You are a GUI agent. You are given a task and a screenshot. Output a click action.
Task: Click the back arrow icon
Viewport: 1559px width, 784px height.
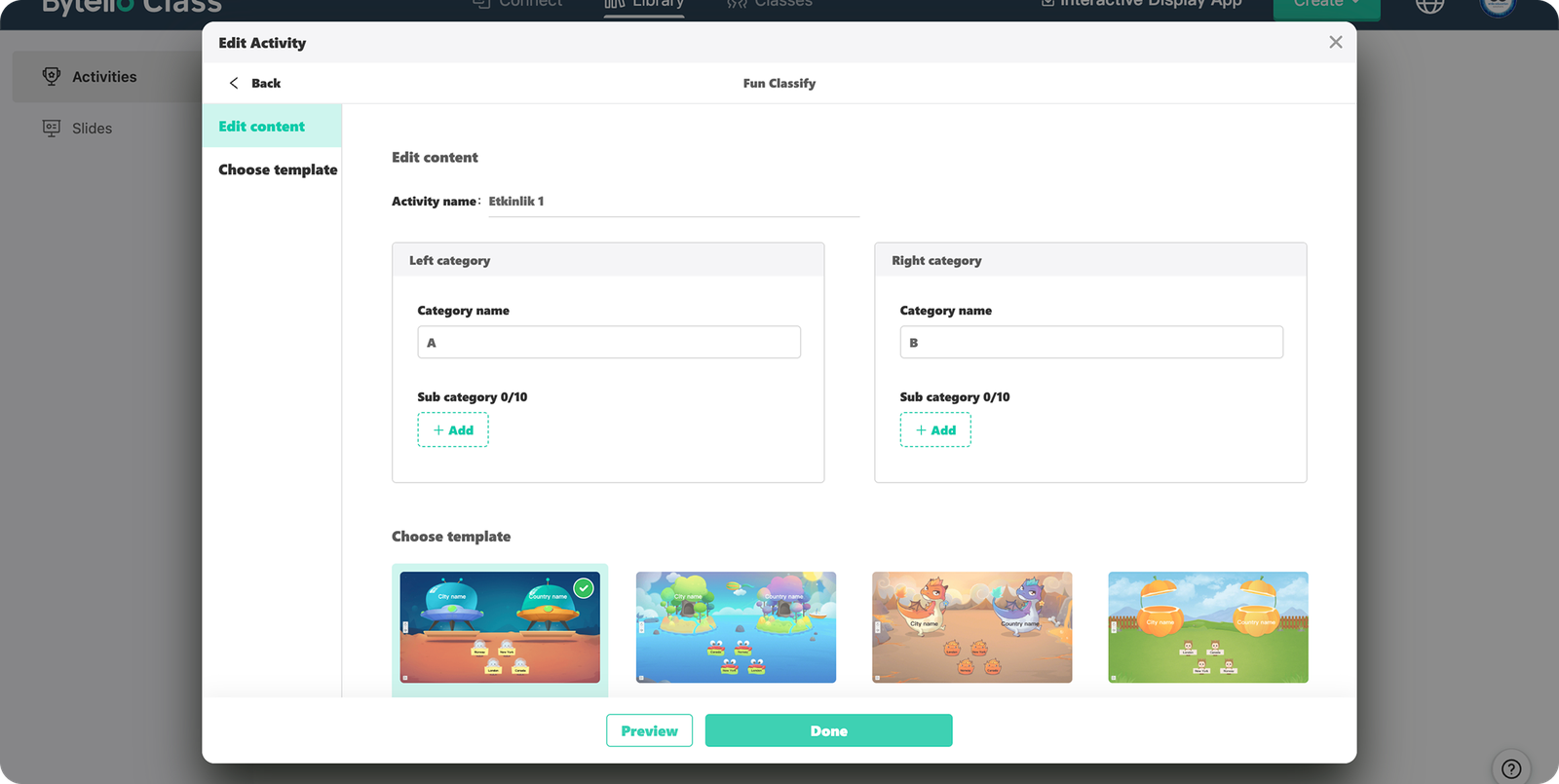click(x=234, y=83)
